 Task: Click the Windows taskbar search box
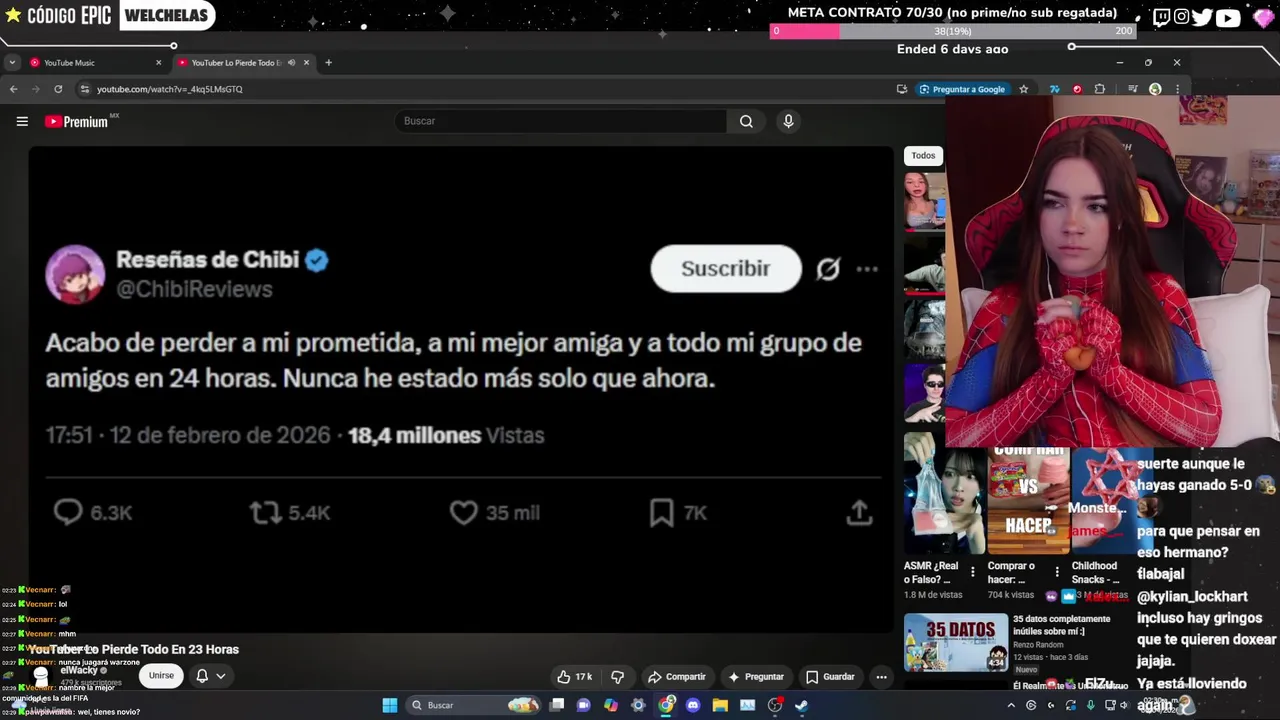click(475, 705)
